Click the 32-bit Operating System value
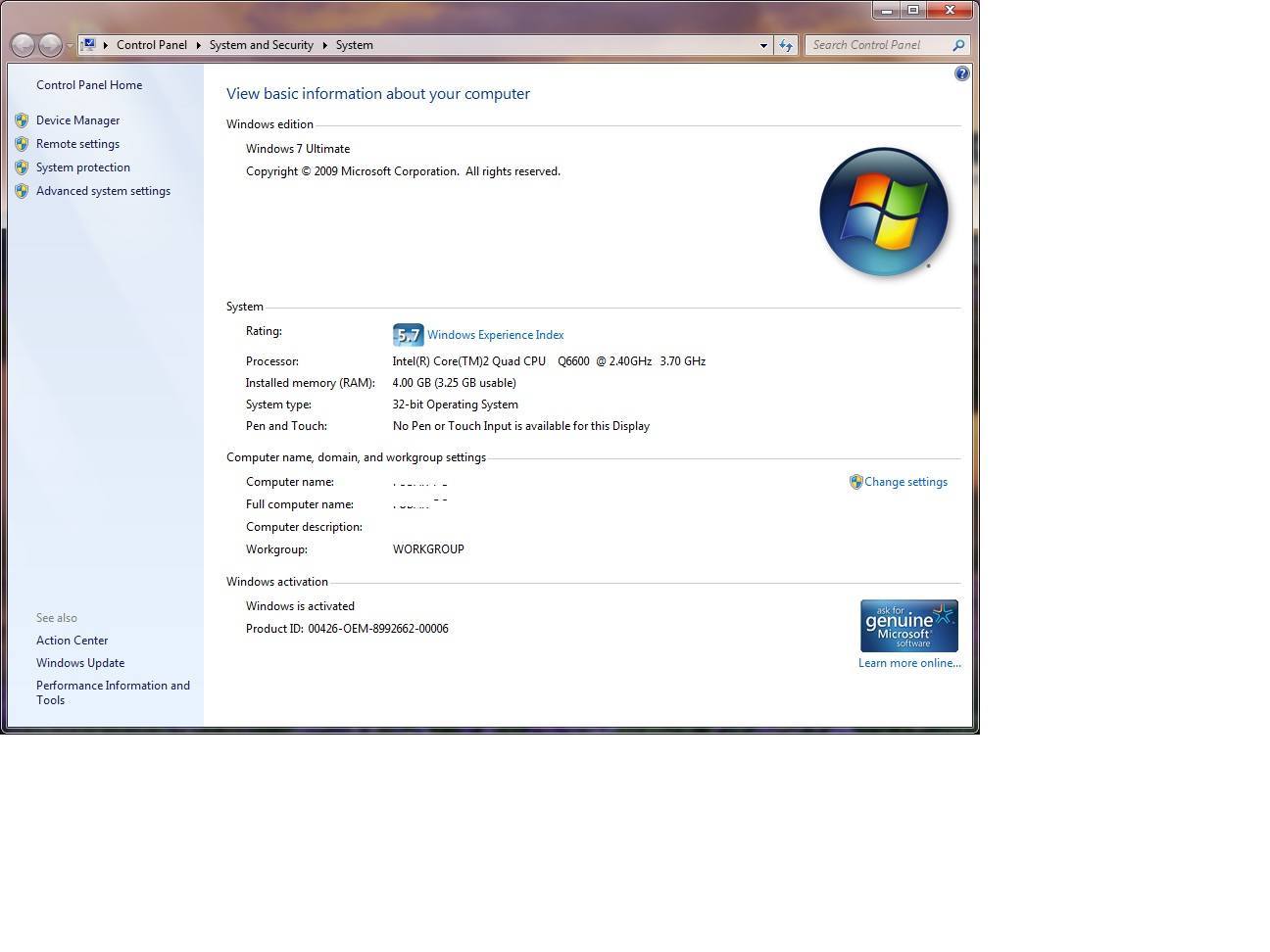This screenshot has height=952, width=1270. [x=456, y=405]
